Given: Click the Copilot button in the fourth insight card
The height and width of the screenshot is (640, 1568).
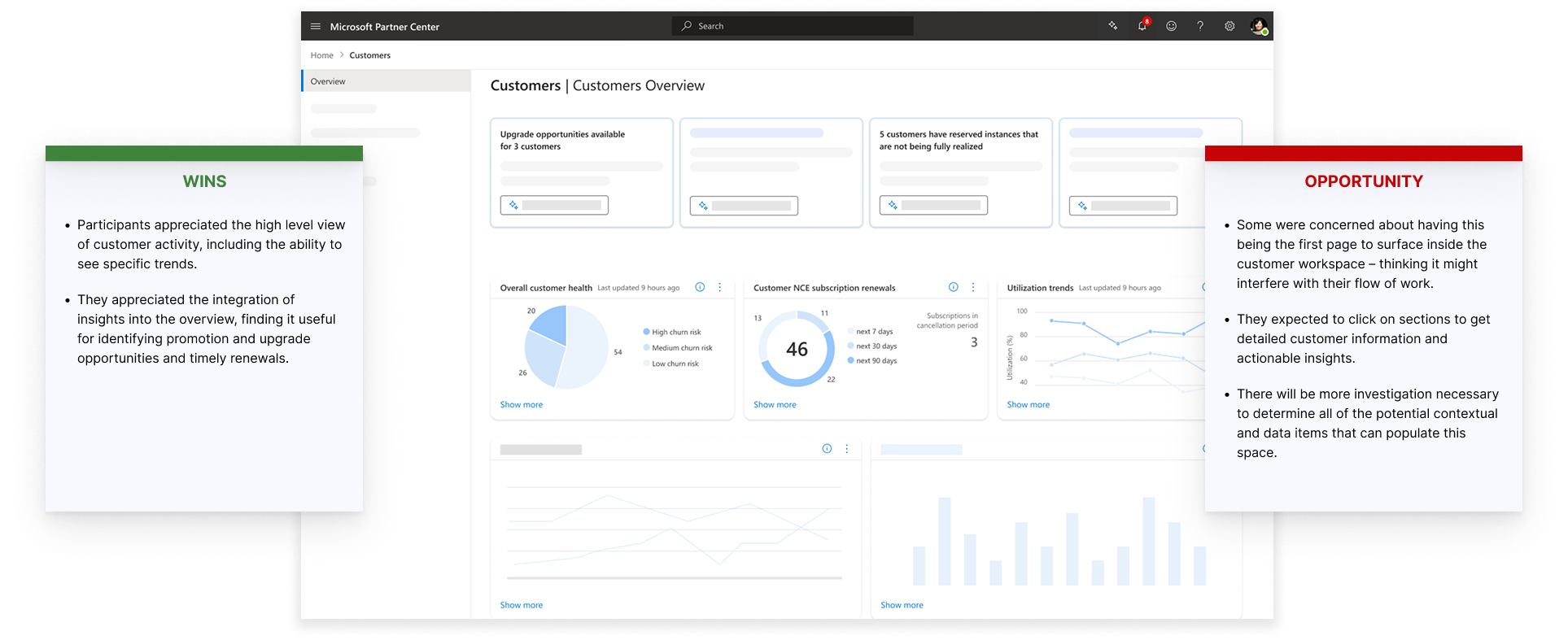Looking at the screenshot, I should pyautogui.click(x=1123, y=206).
